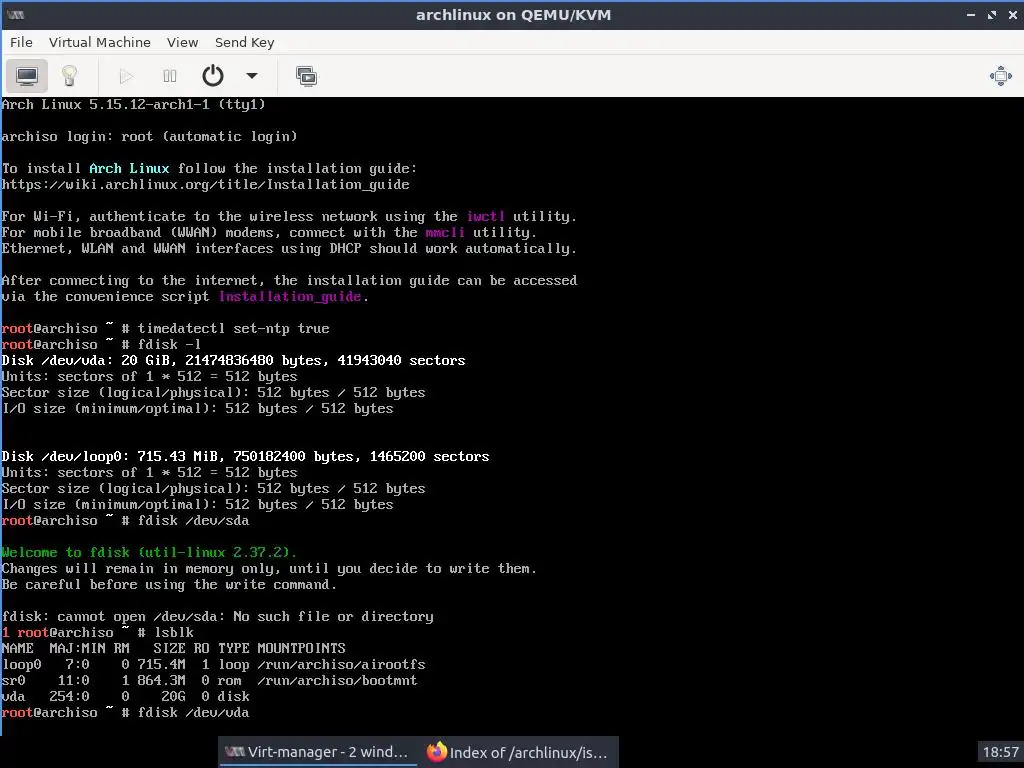Click the Run virtual machine play button
The height and width of the screenshot is (768, 1024).
127,76
